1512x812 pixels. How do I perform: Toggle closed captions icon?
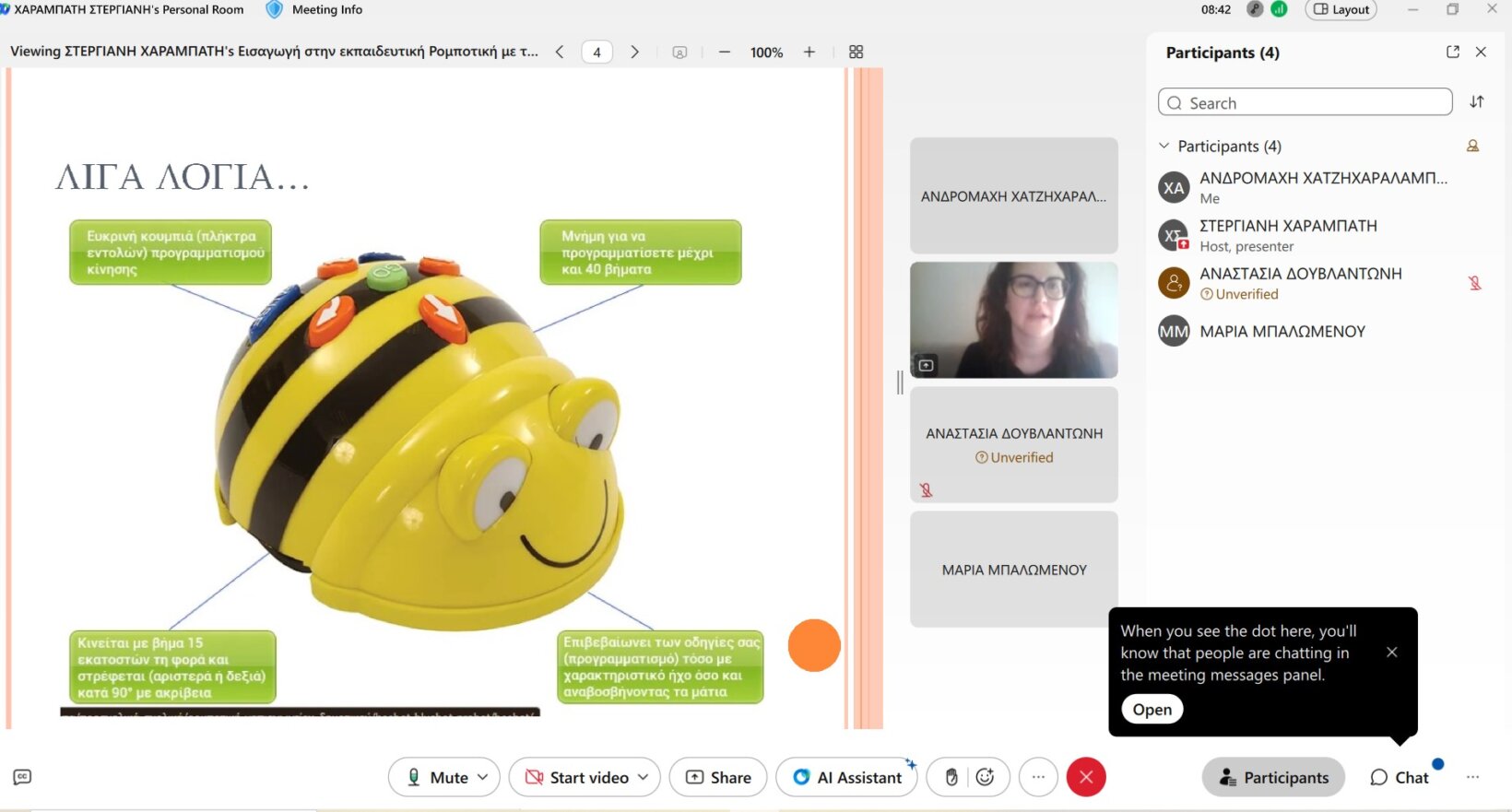[x=22, y=777]
